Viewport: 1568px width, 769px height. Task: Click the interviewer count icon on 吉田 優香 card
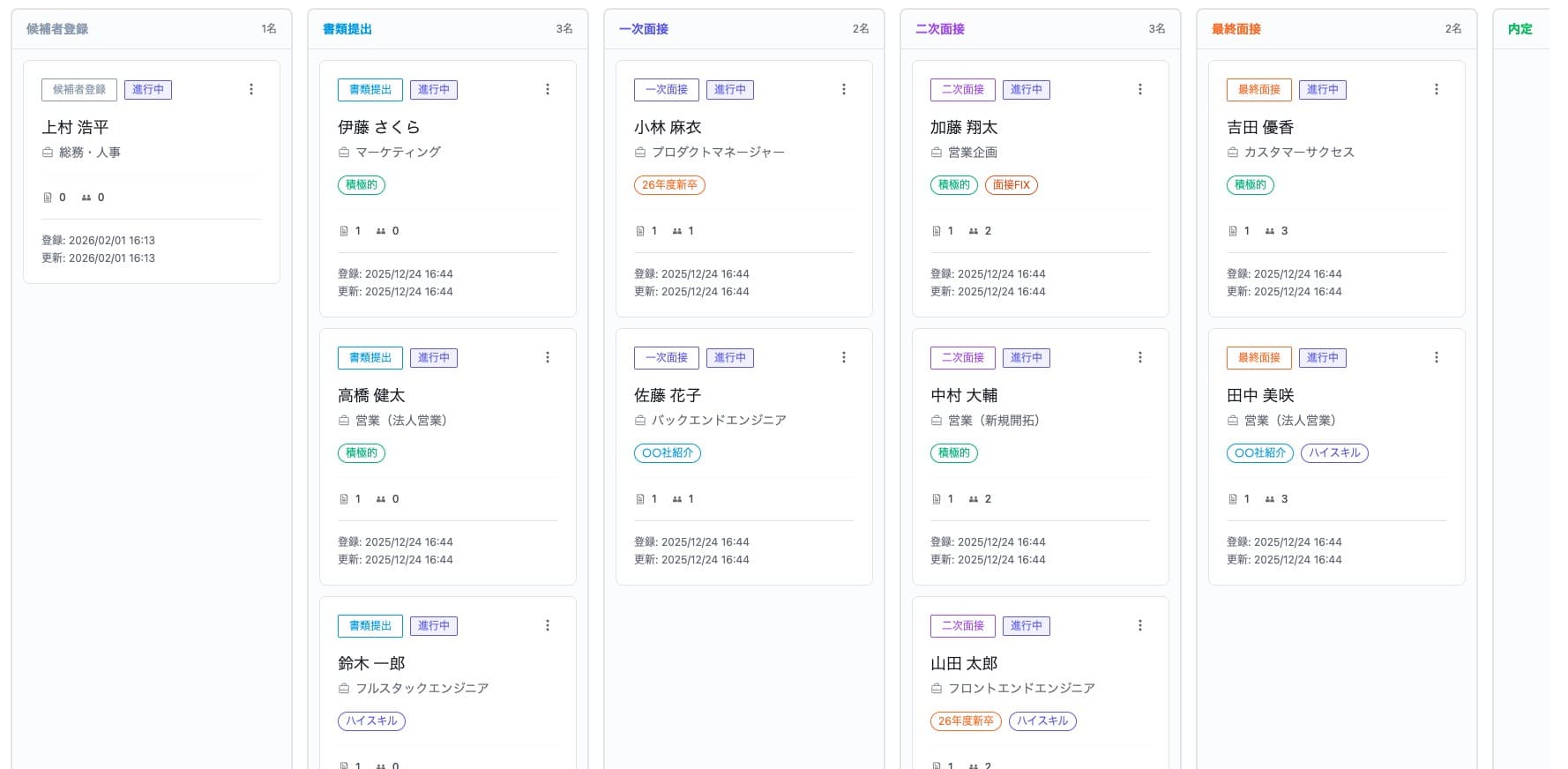[x=1270, y=231]
